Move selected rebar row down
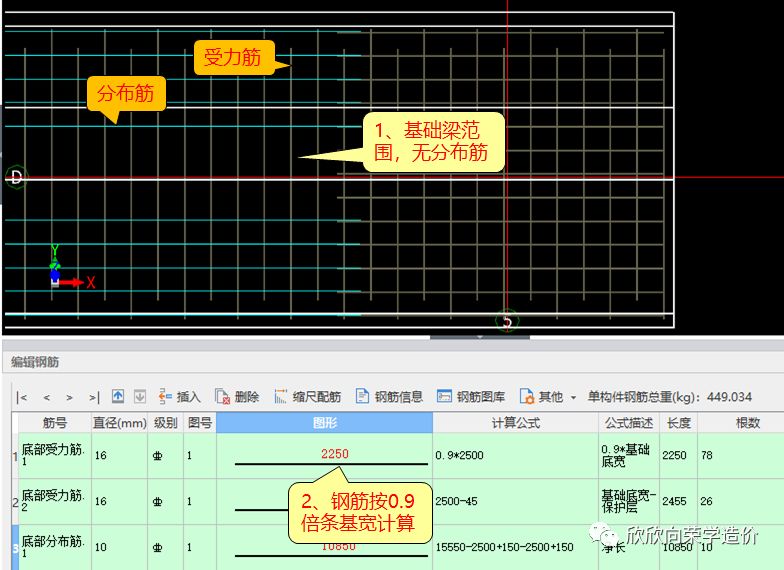 click(x=140, y=396)
